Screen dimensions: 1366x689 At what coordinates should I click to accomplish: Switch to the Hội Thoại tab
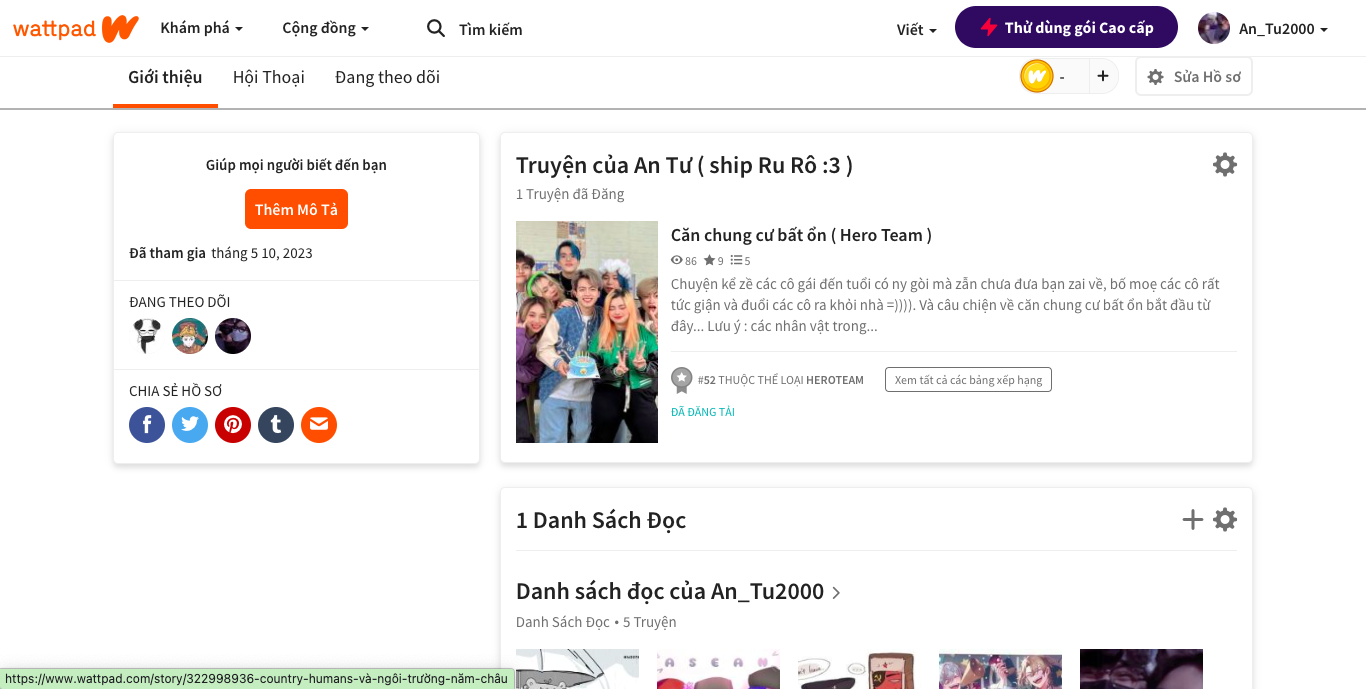[268, 77]
